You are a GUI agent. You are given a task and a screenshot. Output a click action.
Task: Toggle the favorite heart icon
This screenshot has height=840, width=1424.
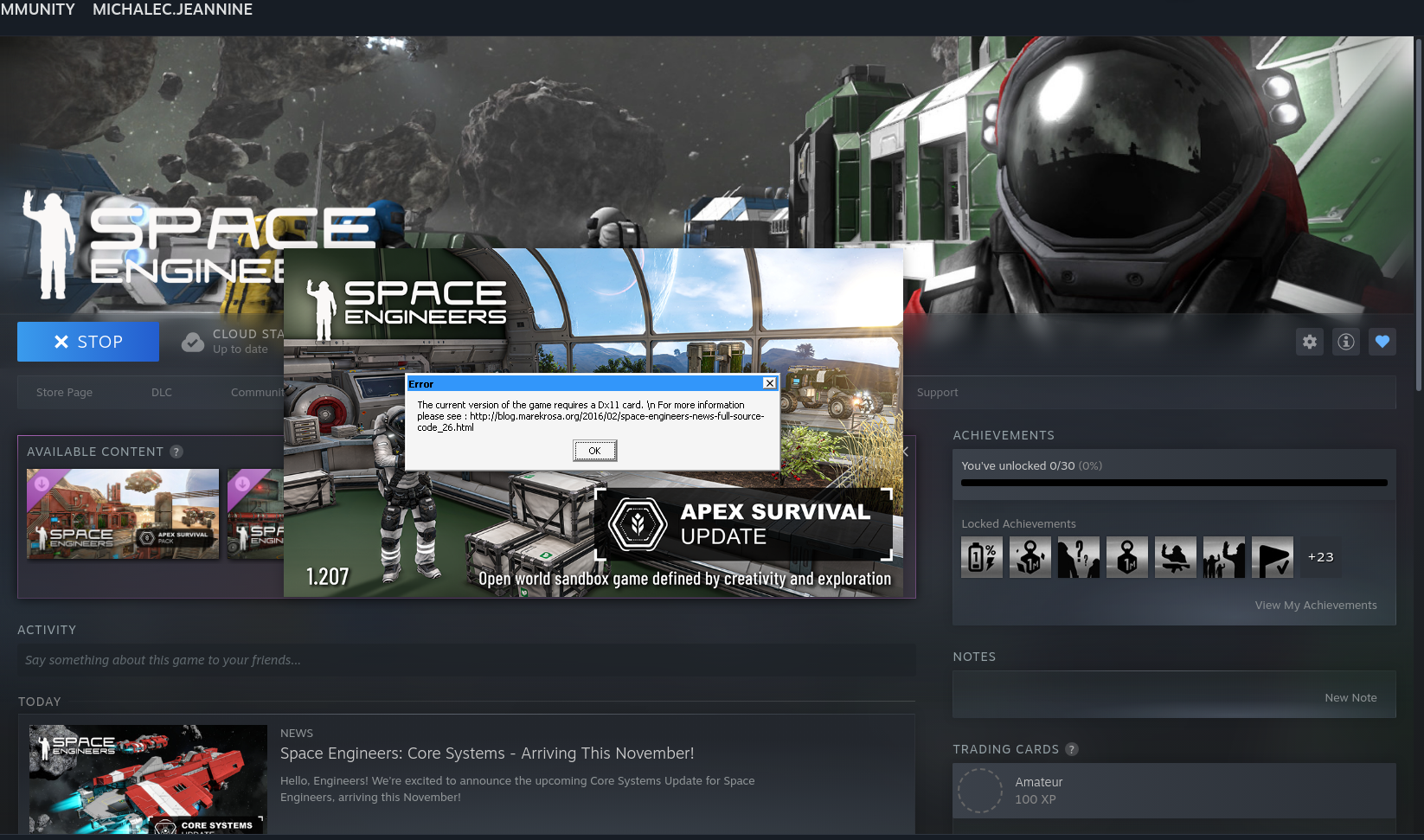(x=1382, y=342)
